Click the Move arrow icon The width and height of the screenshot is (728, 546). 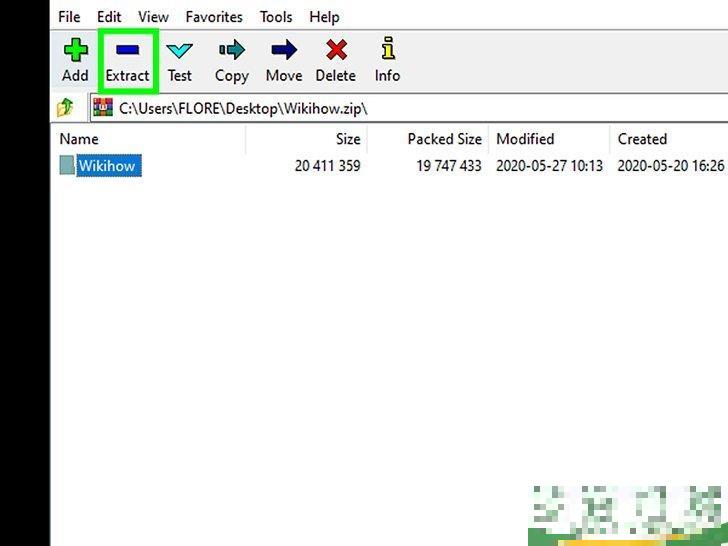click(x=284, y=50)
